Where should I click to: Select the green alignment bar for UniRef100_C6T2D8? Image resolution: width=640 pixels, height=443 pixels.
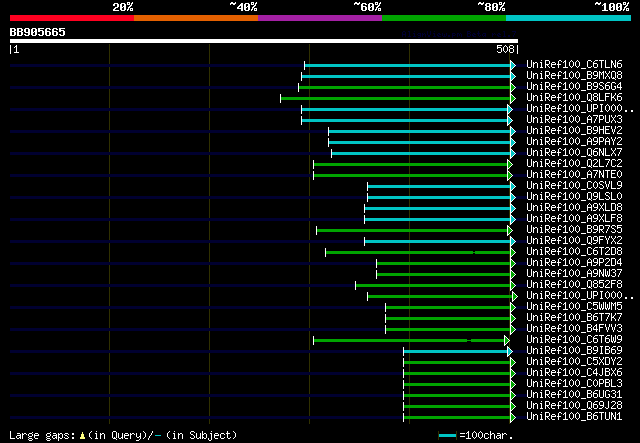(418, 253)
